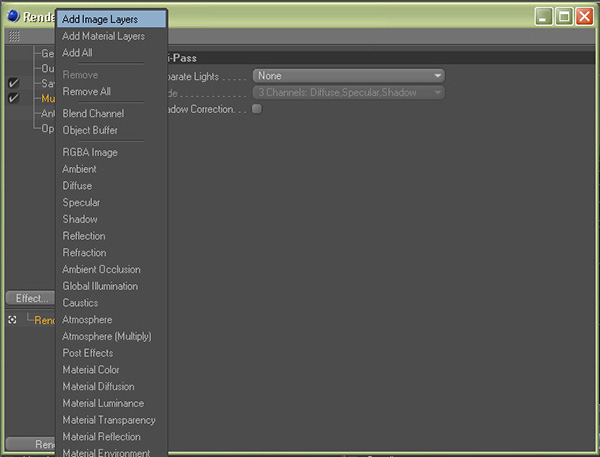Click the Effect... button
600x457 pixels.
click(31, 298)
